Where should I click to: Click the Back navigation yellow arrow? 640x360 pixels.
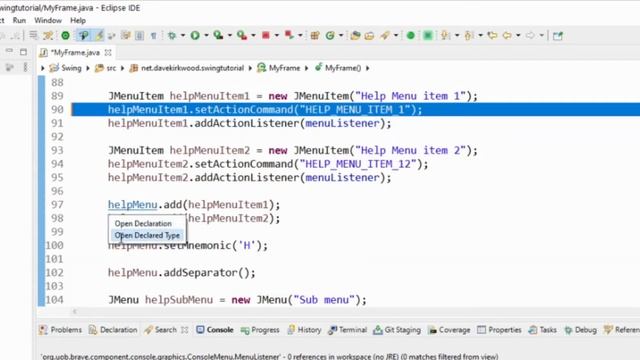tap(507, 36)
